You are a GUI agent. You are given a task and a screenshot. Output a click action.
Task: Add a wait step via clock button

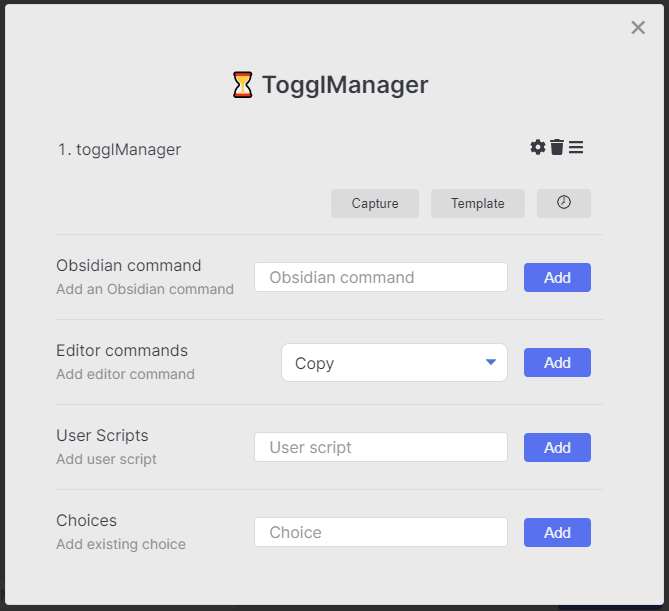pyautogui.click(x=564, y=203)
